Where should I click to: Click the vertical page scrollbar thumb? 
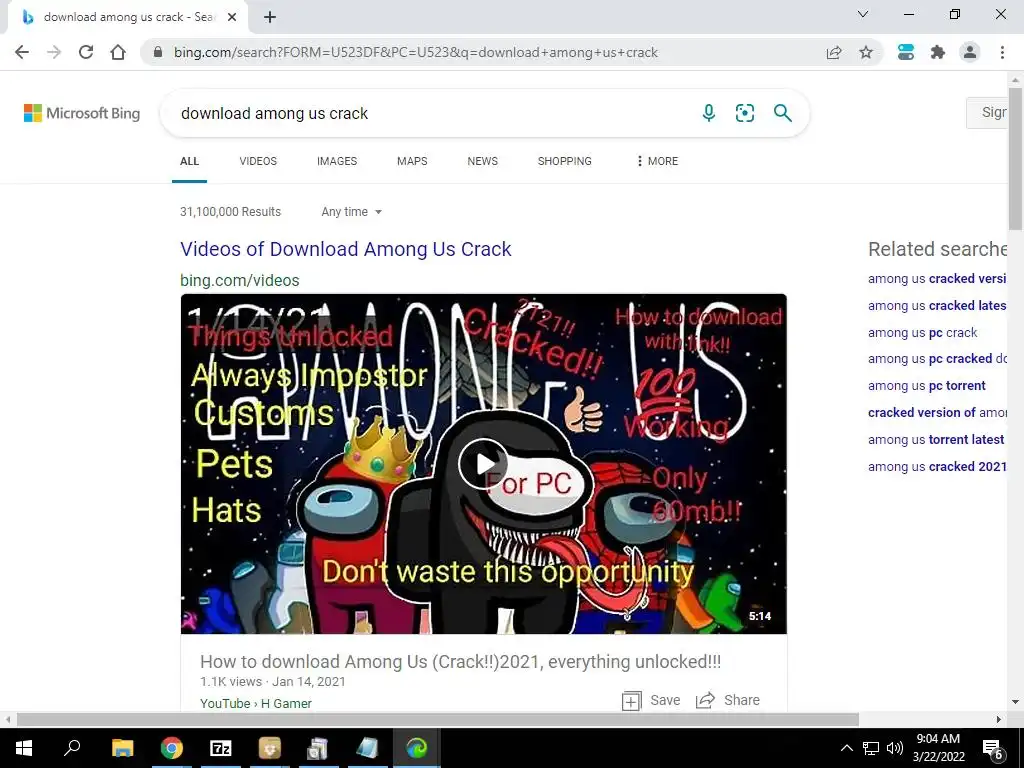(x=1015, y=158)
